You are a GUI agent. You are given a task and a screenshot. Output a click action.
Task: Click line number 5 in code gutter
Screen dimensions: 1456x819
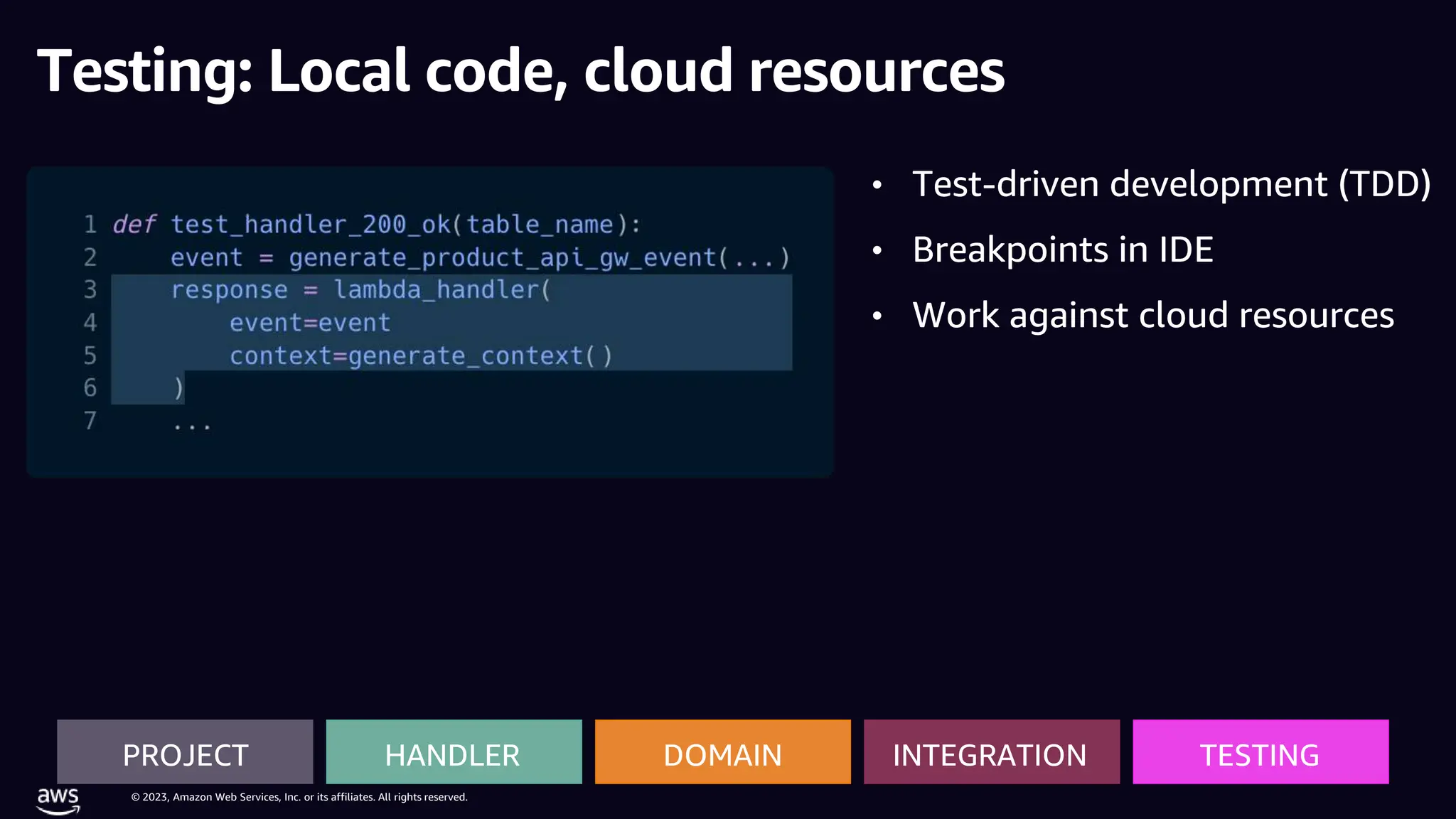tap(90, 355)
